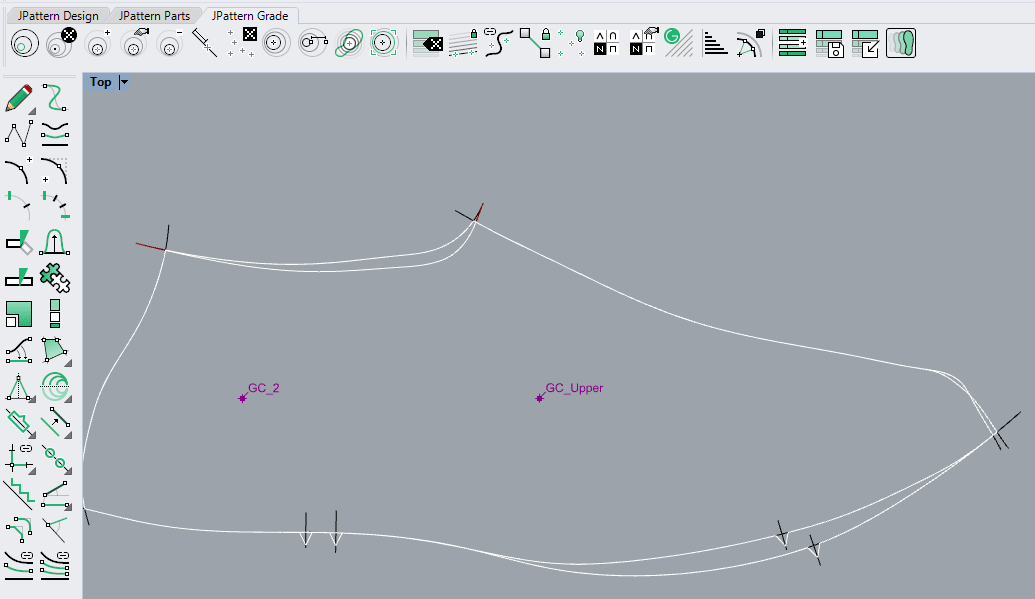
Task: Click the descending horizontal bars icon
Action: (x=715, y=43)
